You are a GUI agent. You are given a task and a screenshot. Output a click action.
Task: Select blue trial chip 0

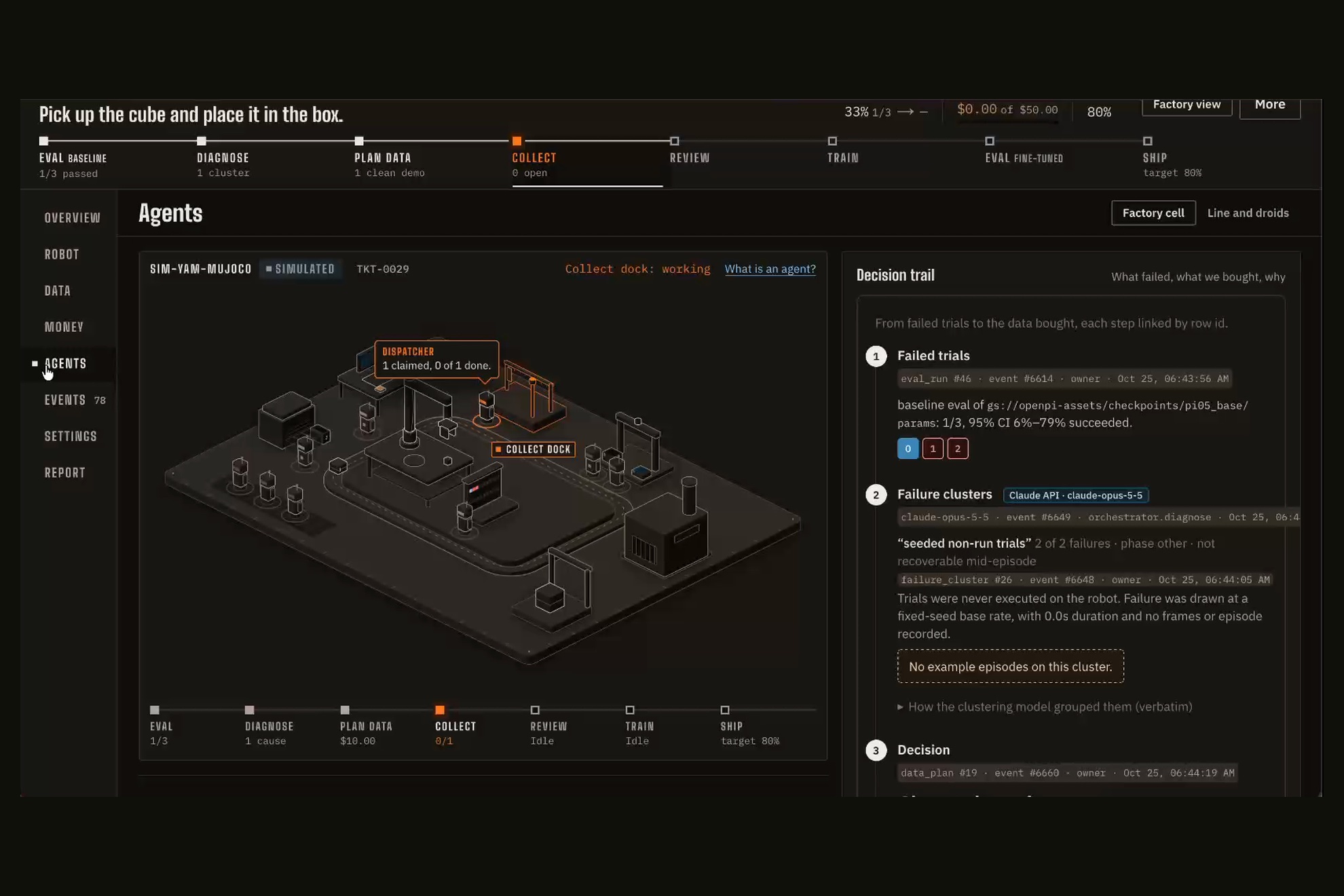(908, 449)
